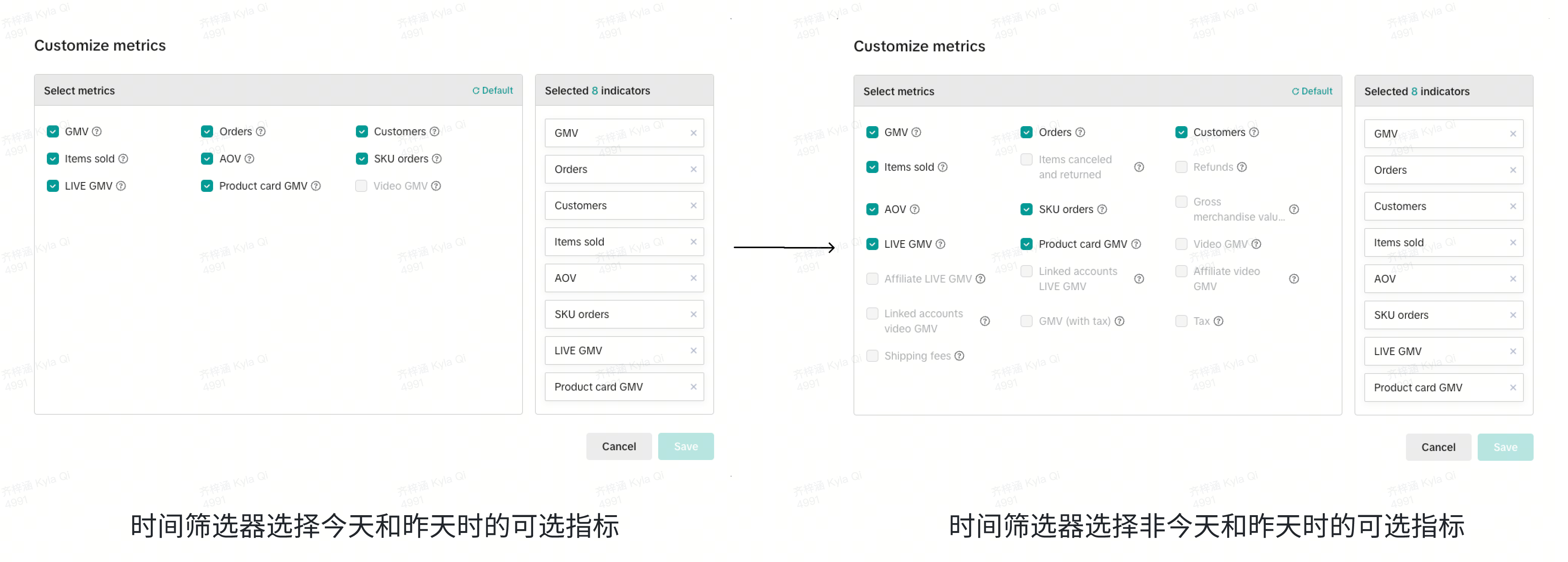The width and height of the screenshot is (1568, 562).
Task: Click the help icon next to Refunds
Action: [1242, 167]
